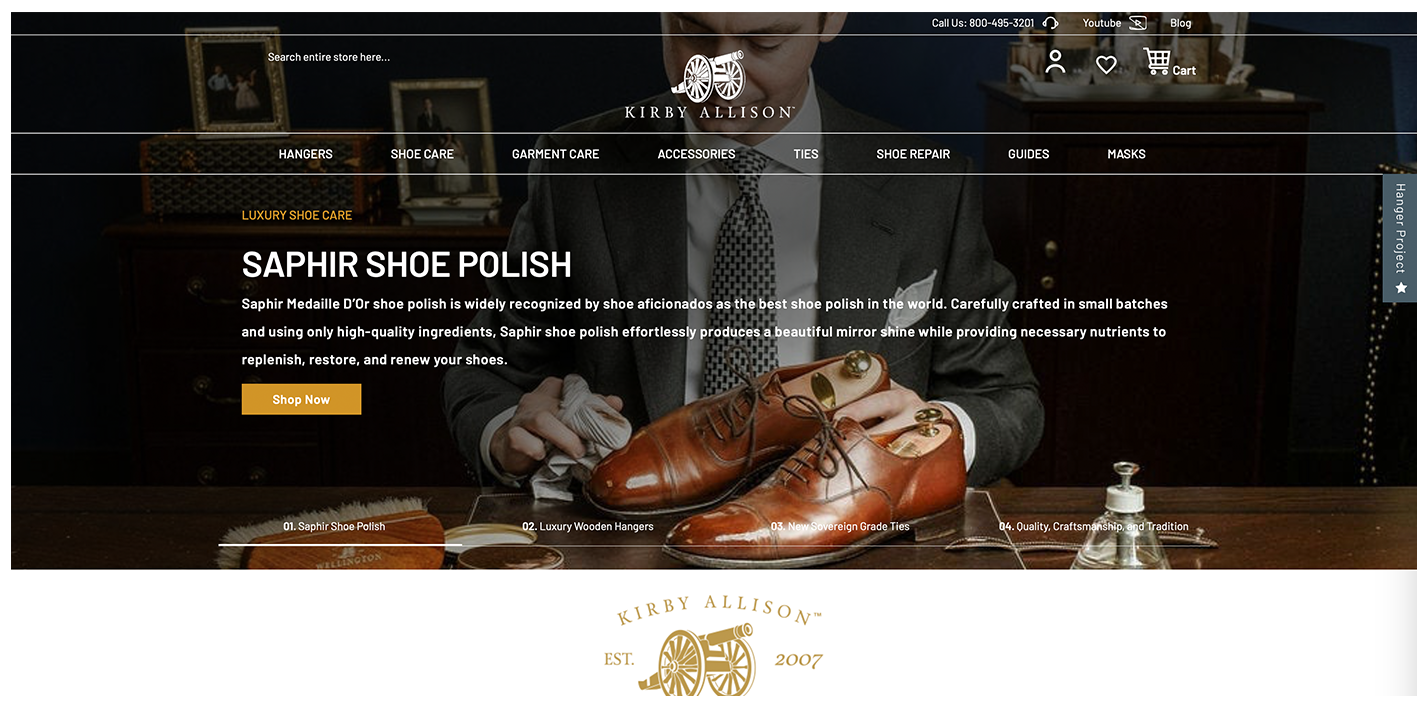
Task: Click the star icon on Hanger Project tab
Action: [x=1401, y=288]
